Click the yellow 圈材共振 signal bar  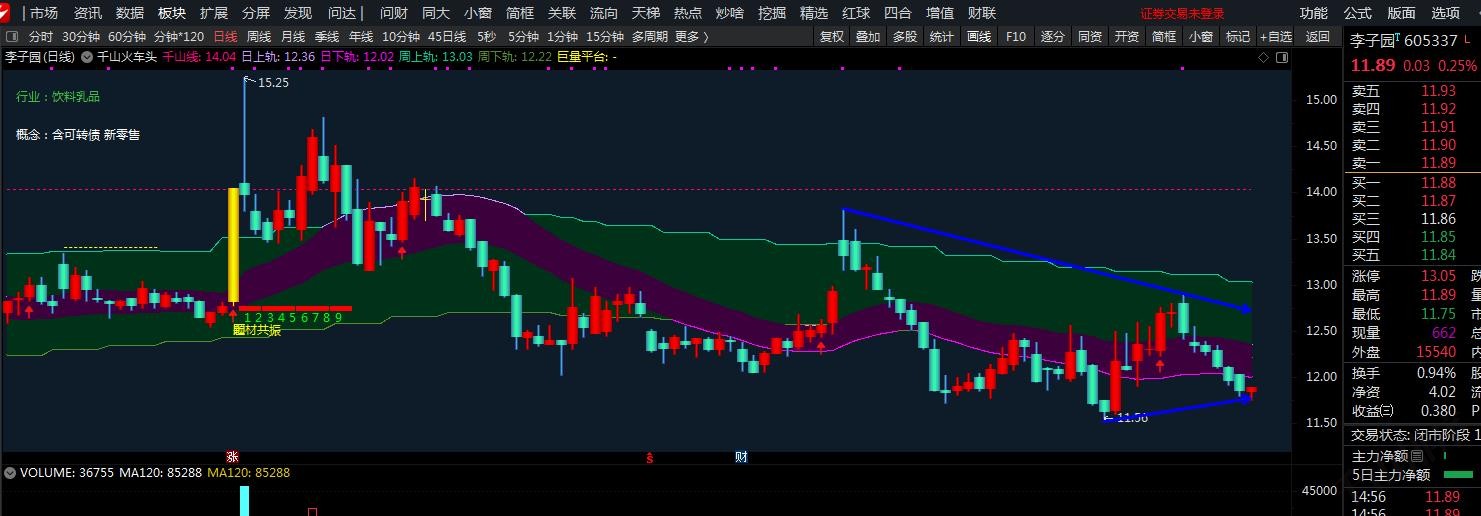coord(233,244)
